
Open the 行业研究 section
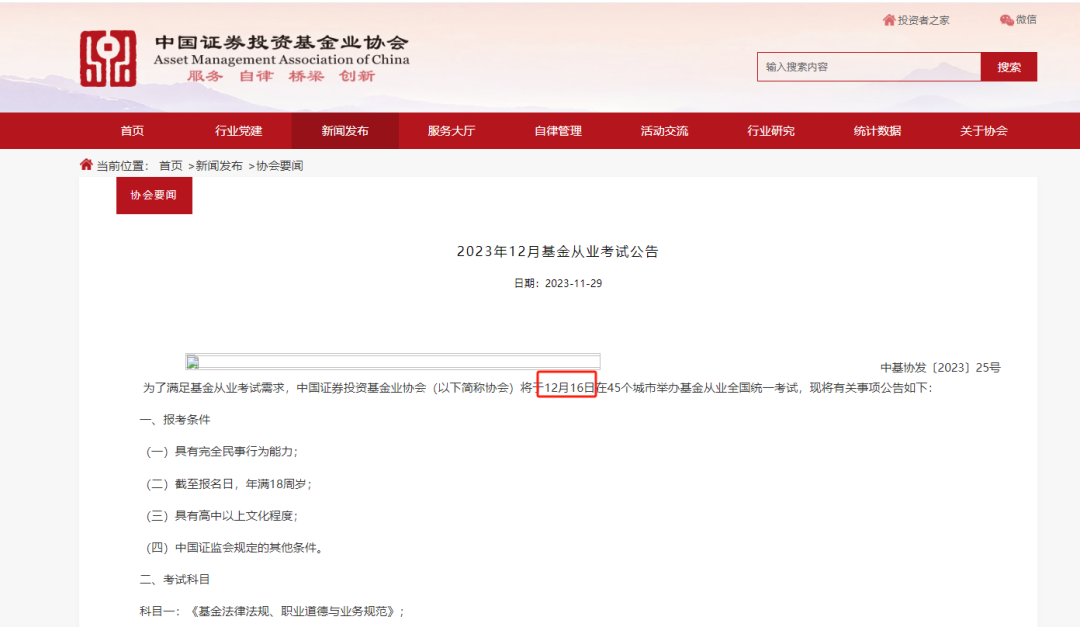click(771, 131)
